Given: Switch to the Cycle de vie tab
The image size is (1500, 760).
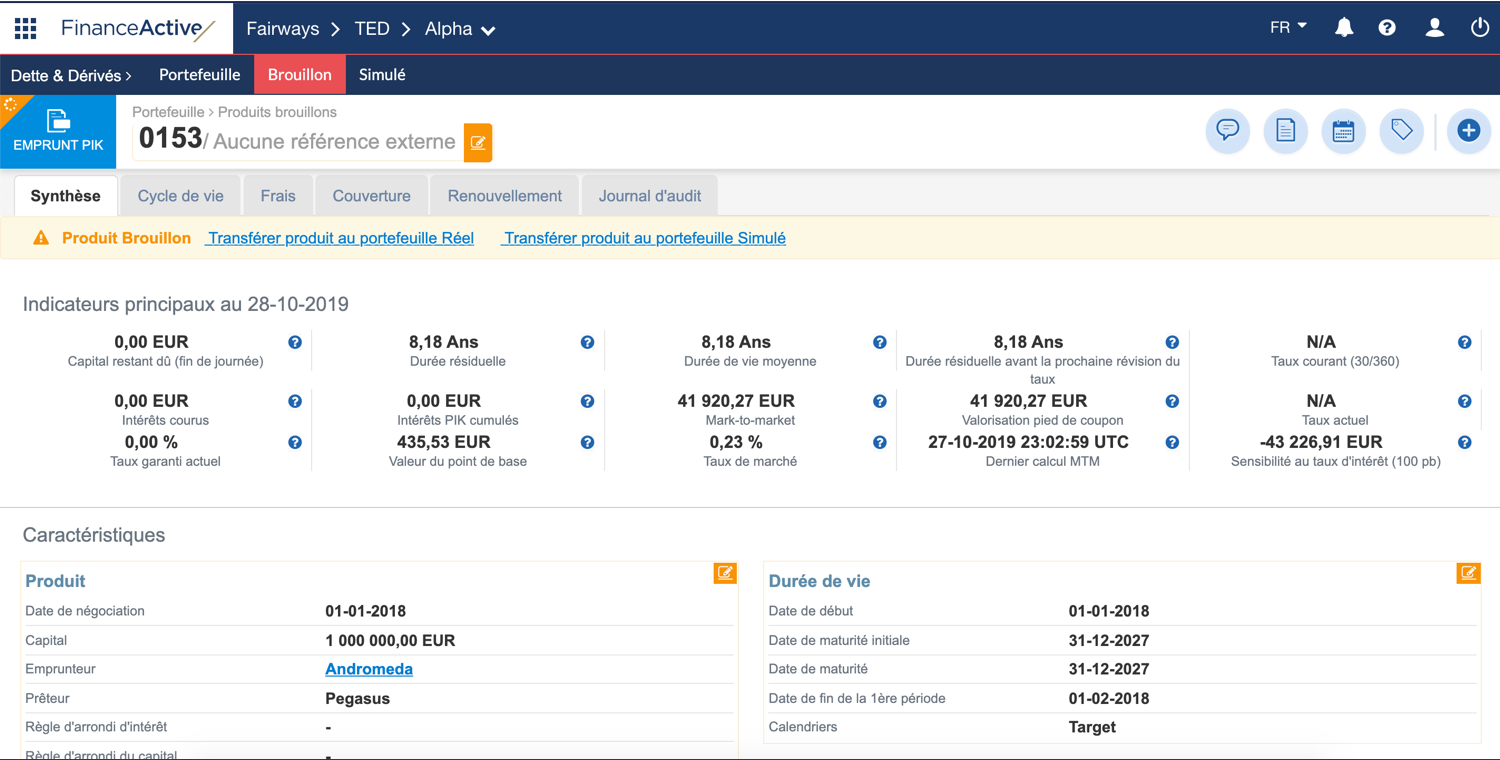Looking at the screenshot, I should click(x=180, y=196).
